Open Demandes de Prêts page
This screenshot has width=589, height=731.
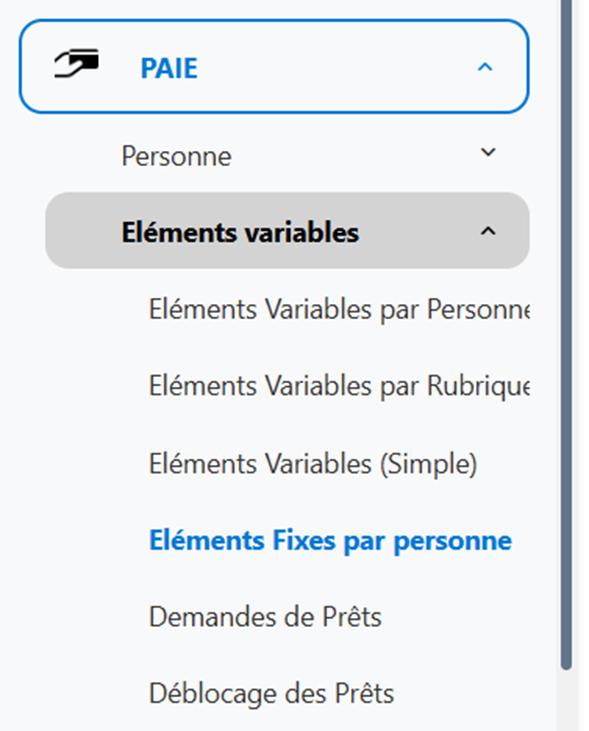point(265,617)
